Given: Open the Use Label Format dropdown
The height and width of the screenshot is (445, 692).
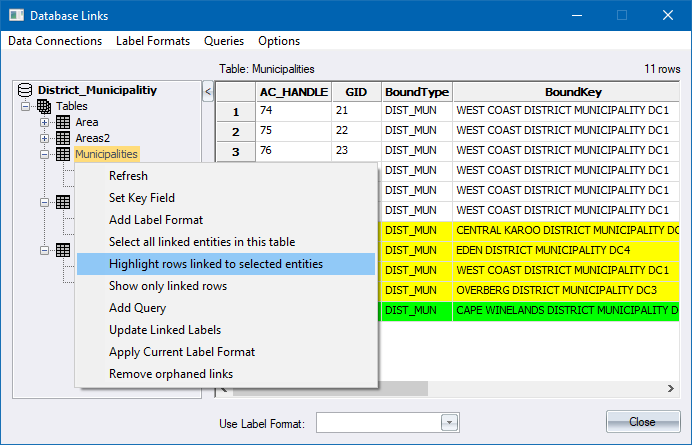Looking at the screenshot, I should 449,423.
